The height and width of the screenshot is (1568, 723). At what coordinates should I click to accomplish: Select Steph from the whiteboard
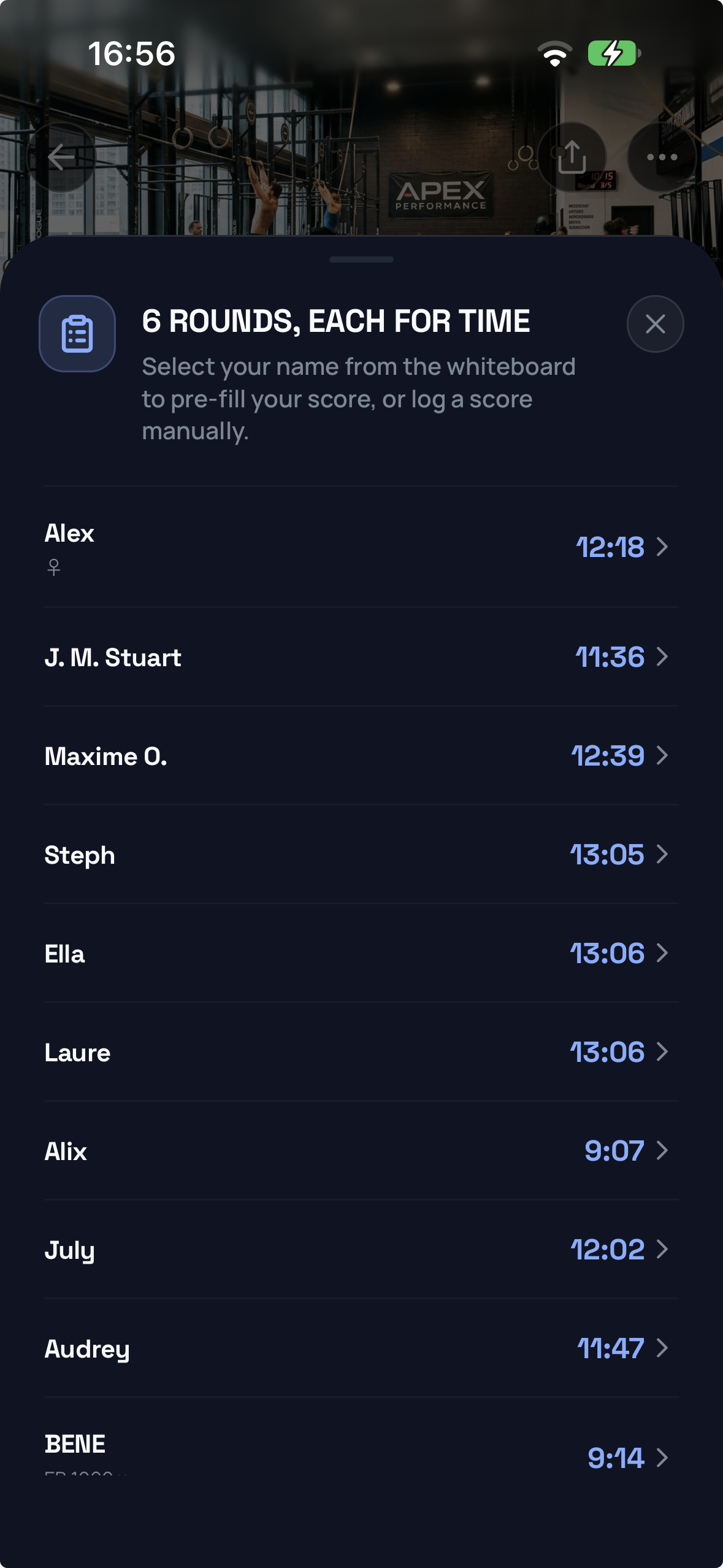click(x=361, y=854)
